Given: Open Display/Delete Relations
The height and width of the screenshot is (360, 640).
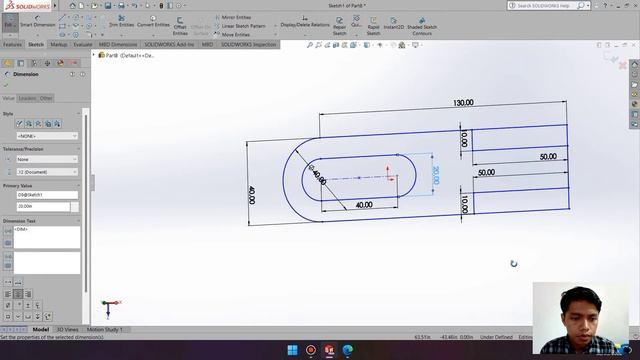Looking at the screenshot, I should point(304,22).
